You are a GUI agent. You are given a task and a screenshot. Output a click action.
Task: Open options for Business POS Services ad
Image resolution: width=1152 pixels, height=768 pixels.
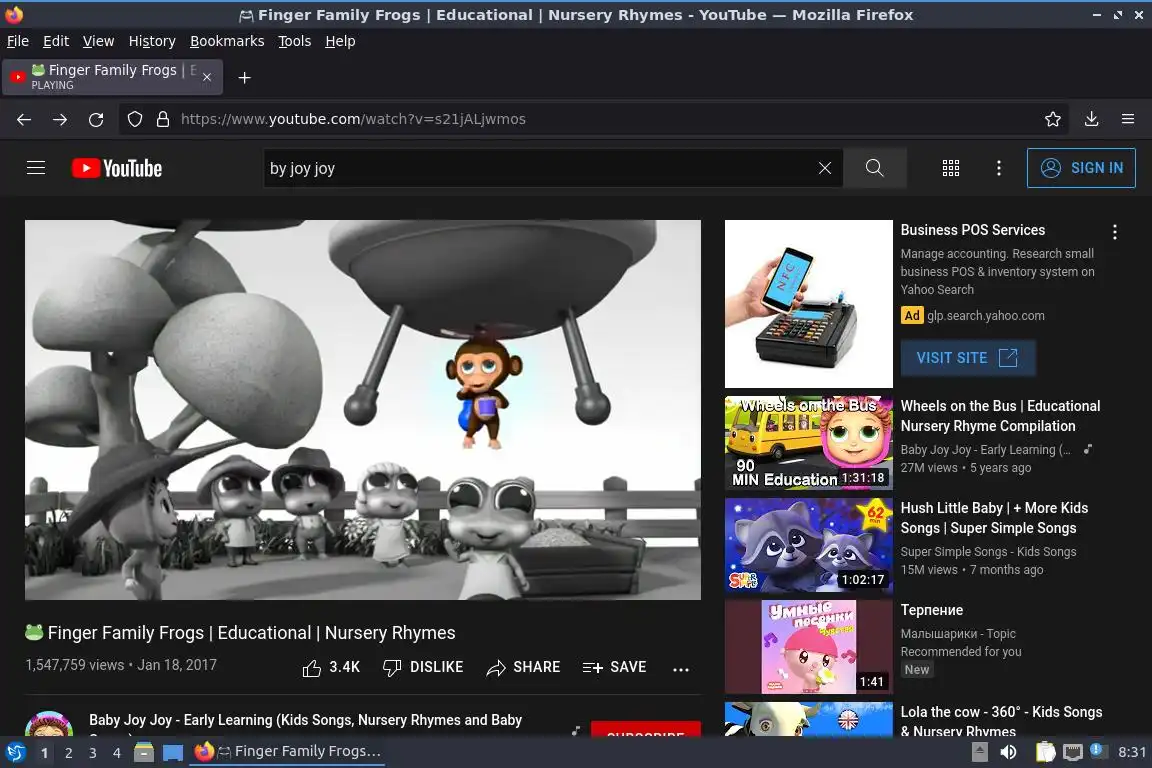pyautogui.click(x=1115, y=232)
